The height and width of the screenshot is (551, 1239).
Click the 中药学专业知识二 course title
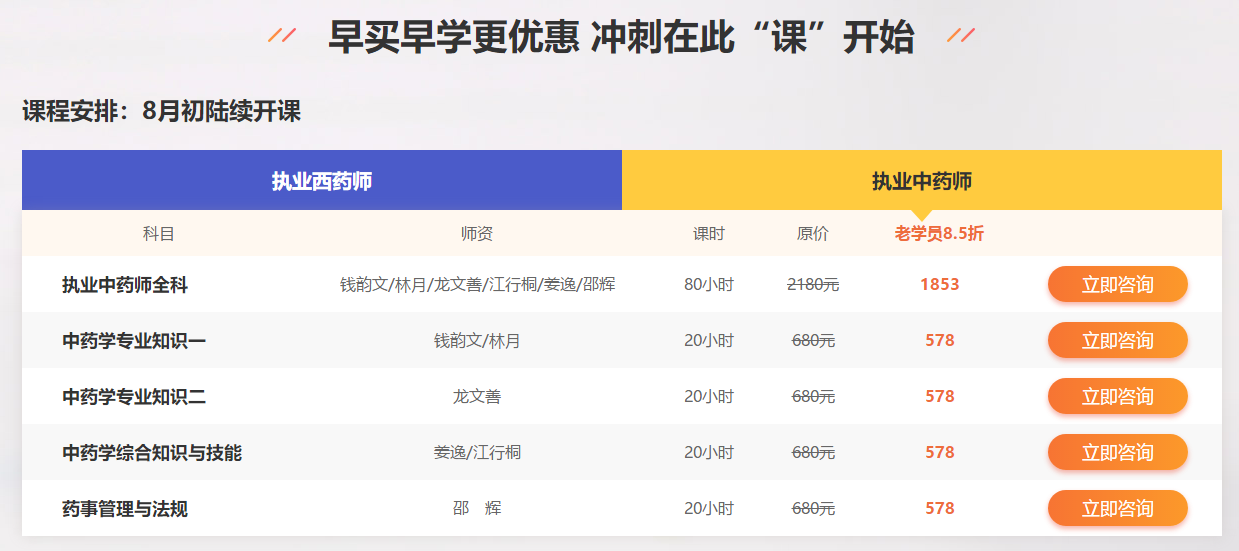pyautogui.click(x=134, y=397)
